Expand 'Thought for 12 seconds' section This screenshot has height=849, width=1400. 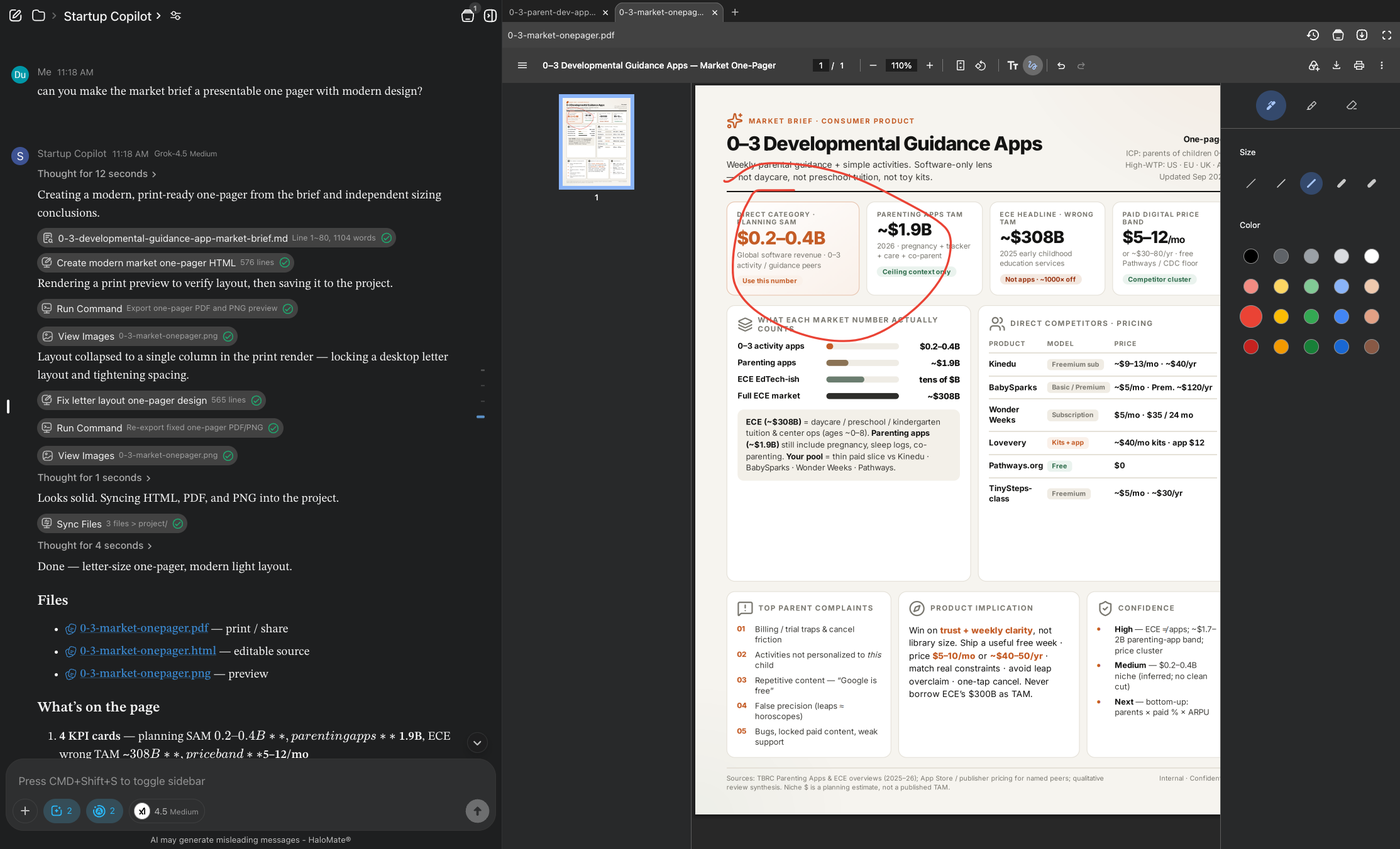[x=97, y=174]
